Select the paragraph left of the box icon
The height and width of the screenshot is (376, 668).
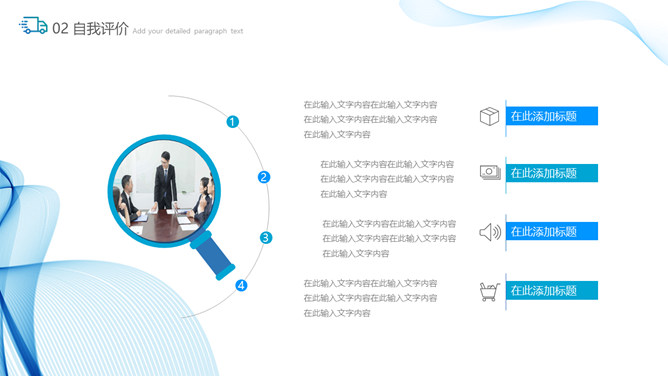point(370,120)
